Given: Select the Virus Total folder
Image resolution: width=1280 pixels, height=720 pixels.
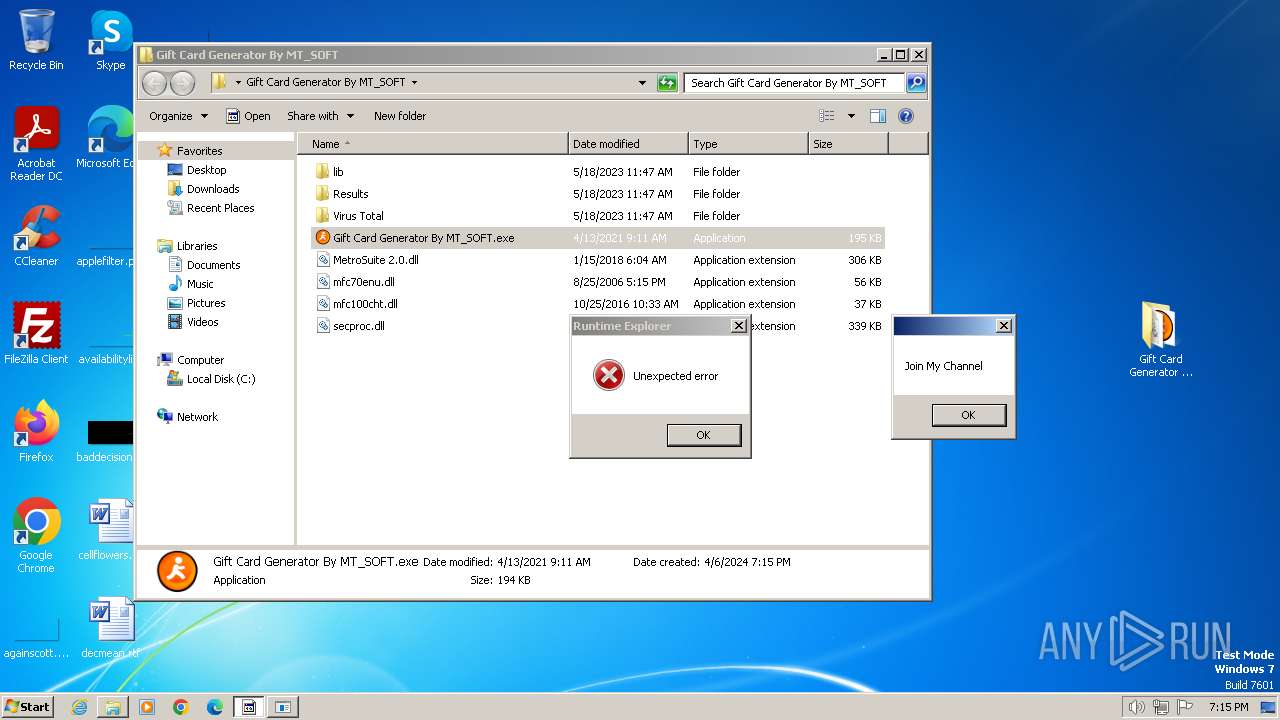Looking at the screenshot, I should (598, 216).
